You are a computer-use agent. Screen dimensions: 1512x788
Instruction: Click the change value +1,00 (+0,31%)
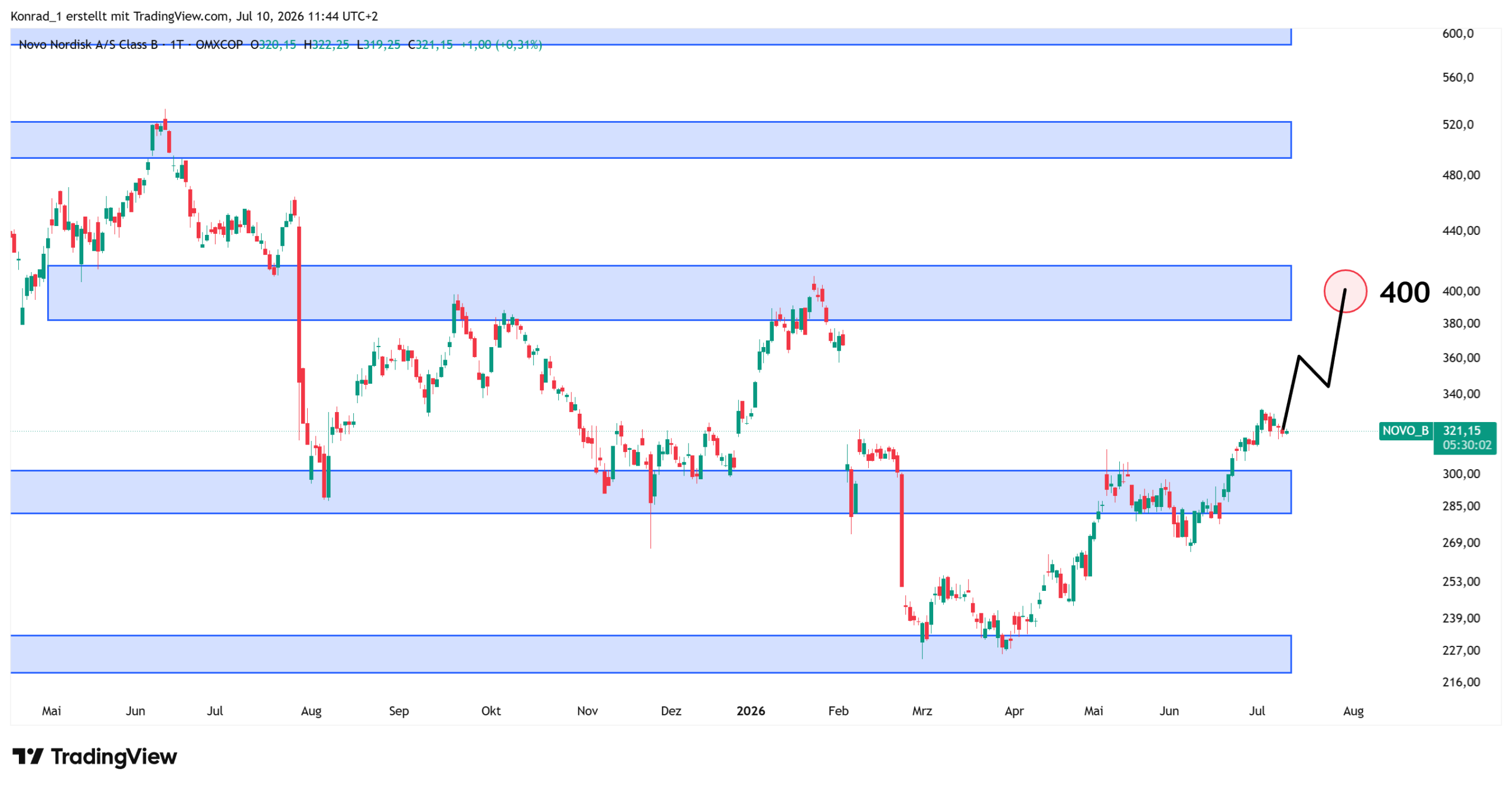501,45
